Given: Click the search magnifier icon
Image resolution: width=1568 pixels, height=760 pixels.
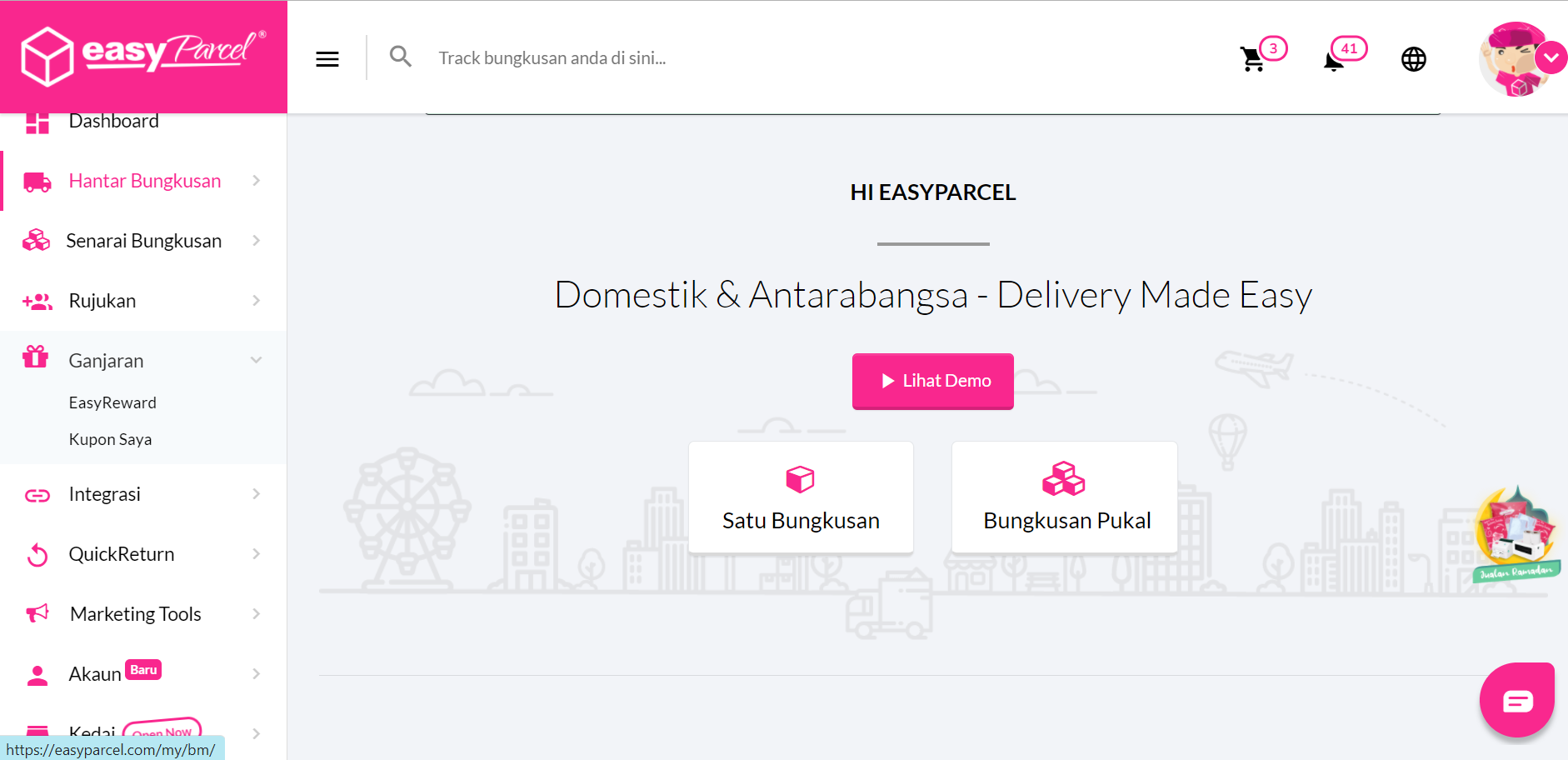Looking at the screenshot, I should 401,57.
